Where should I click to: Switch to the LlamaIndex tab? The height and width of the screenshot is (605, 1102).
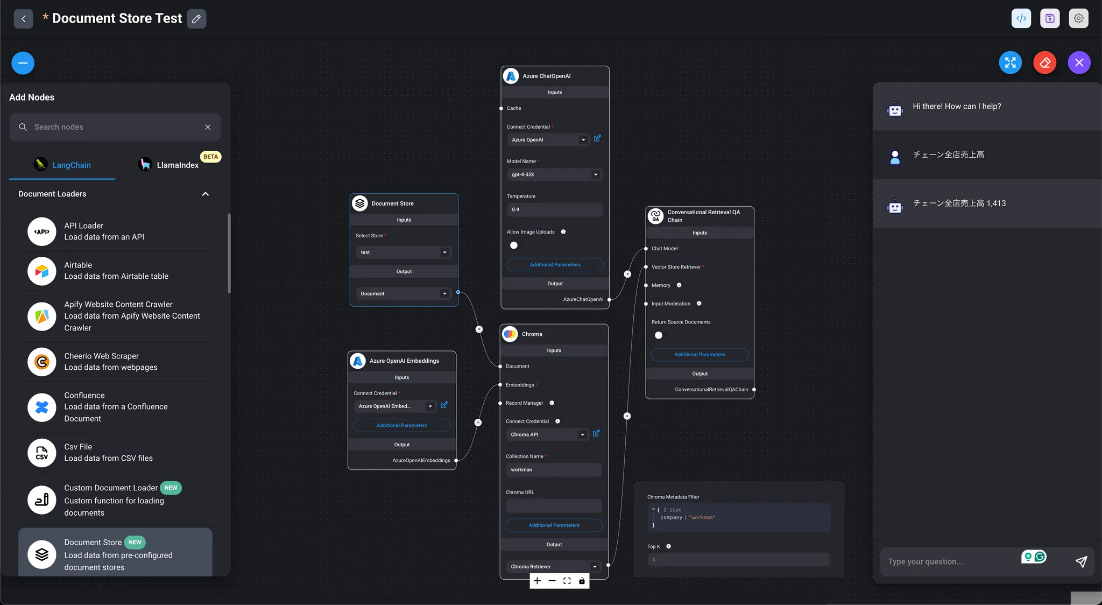(x=170, y=164)
